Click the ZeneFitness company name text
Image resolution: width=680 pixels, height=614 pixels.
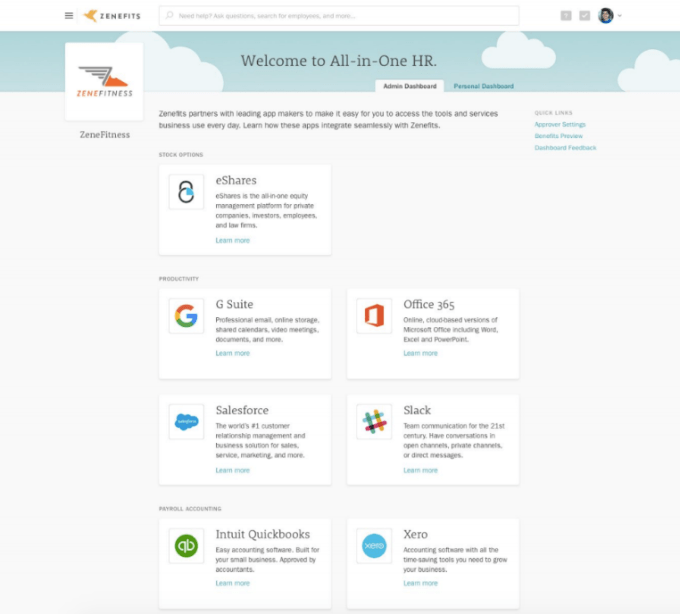pos(105,134)
